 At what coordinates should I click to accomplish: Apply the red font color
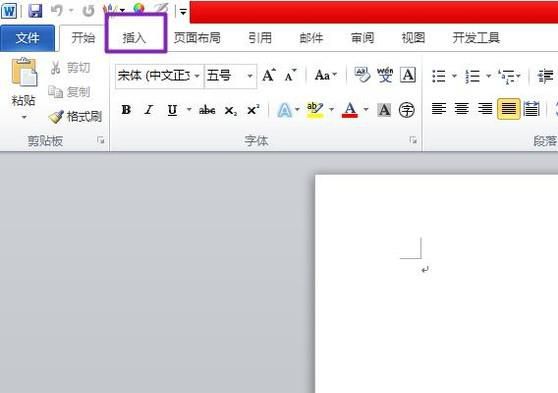350,110
